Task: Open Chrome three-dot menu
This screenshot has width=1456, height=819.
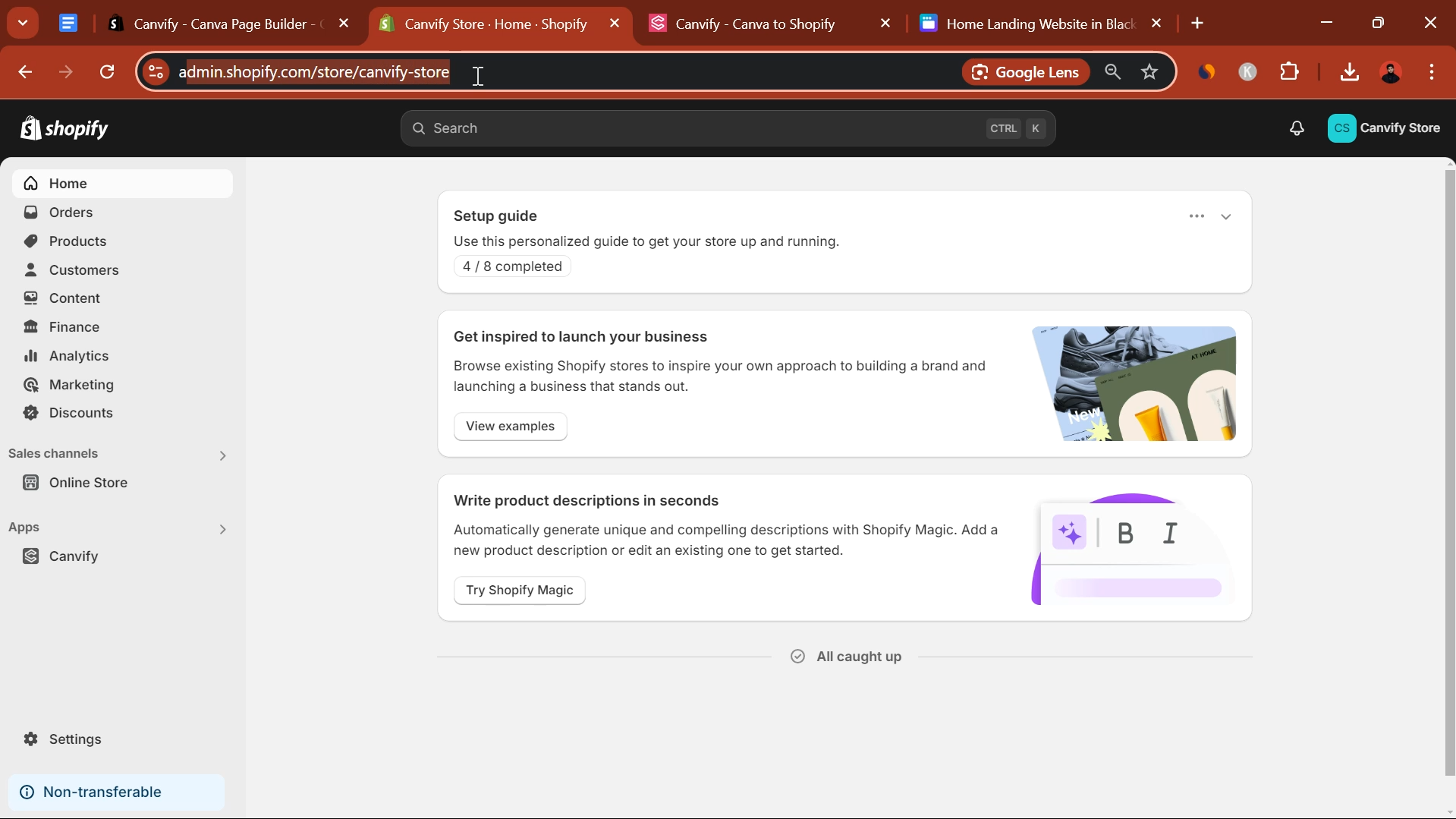Action: point(1432,72)
